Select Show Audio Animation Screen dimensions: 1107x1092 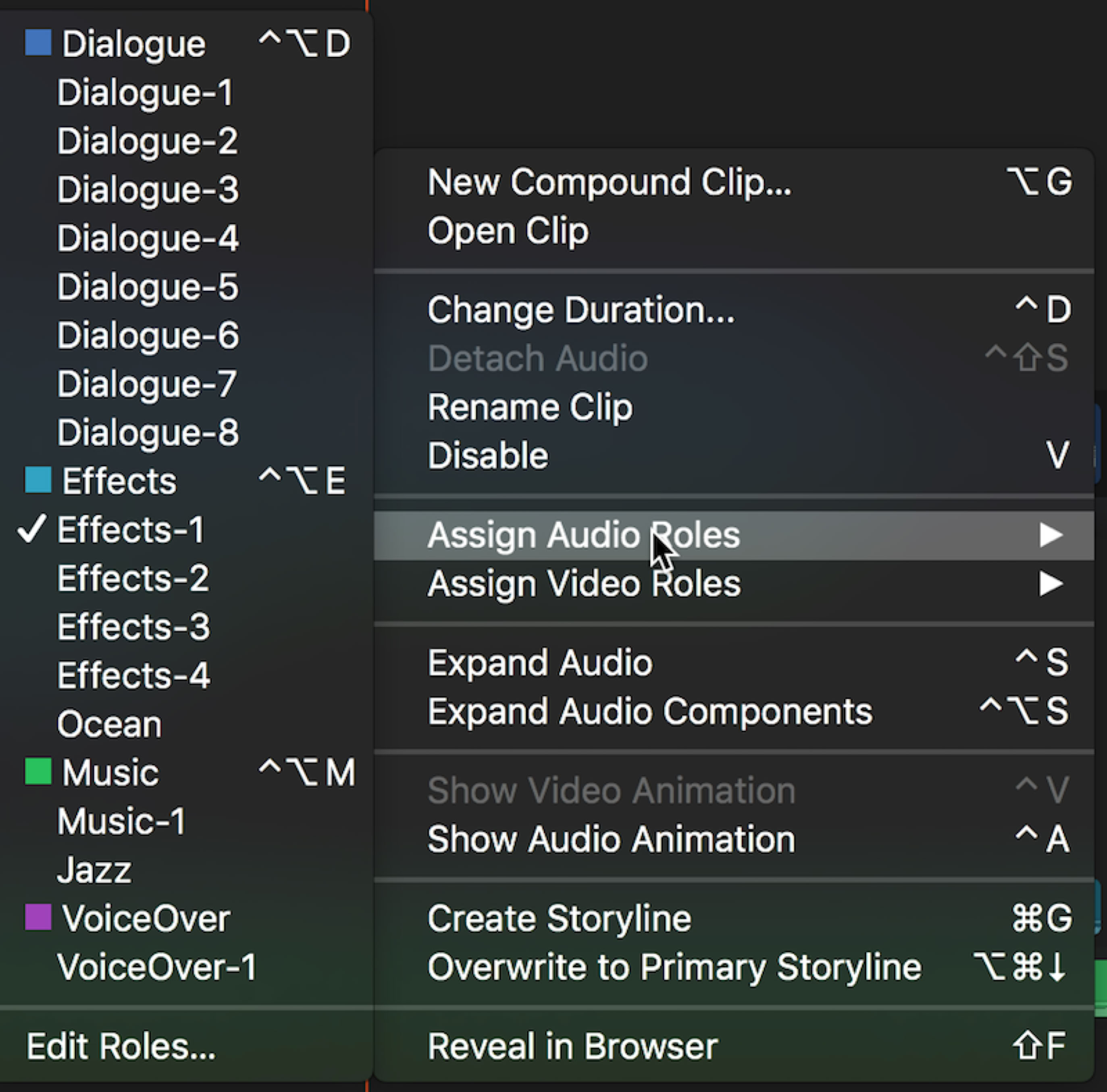tap(612, 839)
